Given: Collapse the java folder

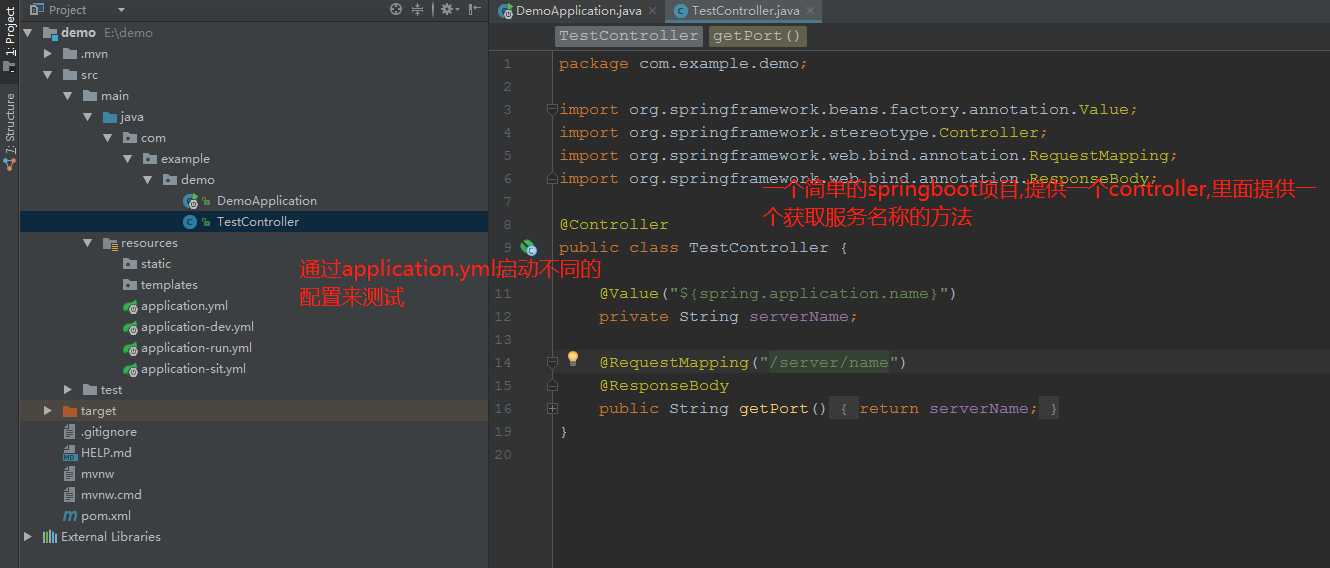Looking at the screenshot, I should (x=87, y=116).
